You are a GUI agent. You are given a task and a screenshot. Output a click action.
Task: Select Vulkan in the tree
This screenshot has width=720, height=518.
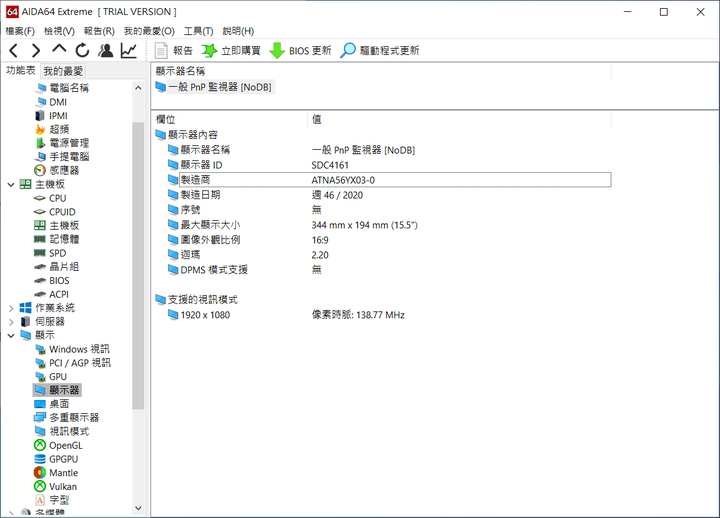tap(56, 487)
